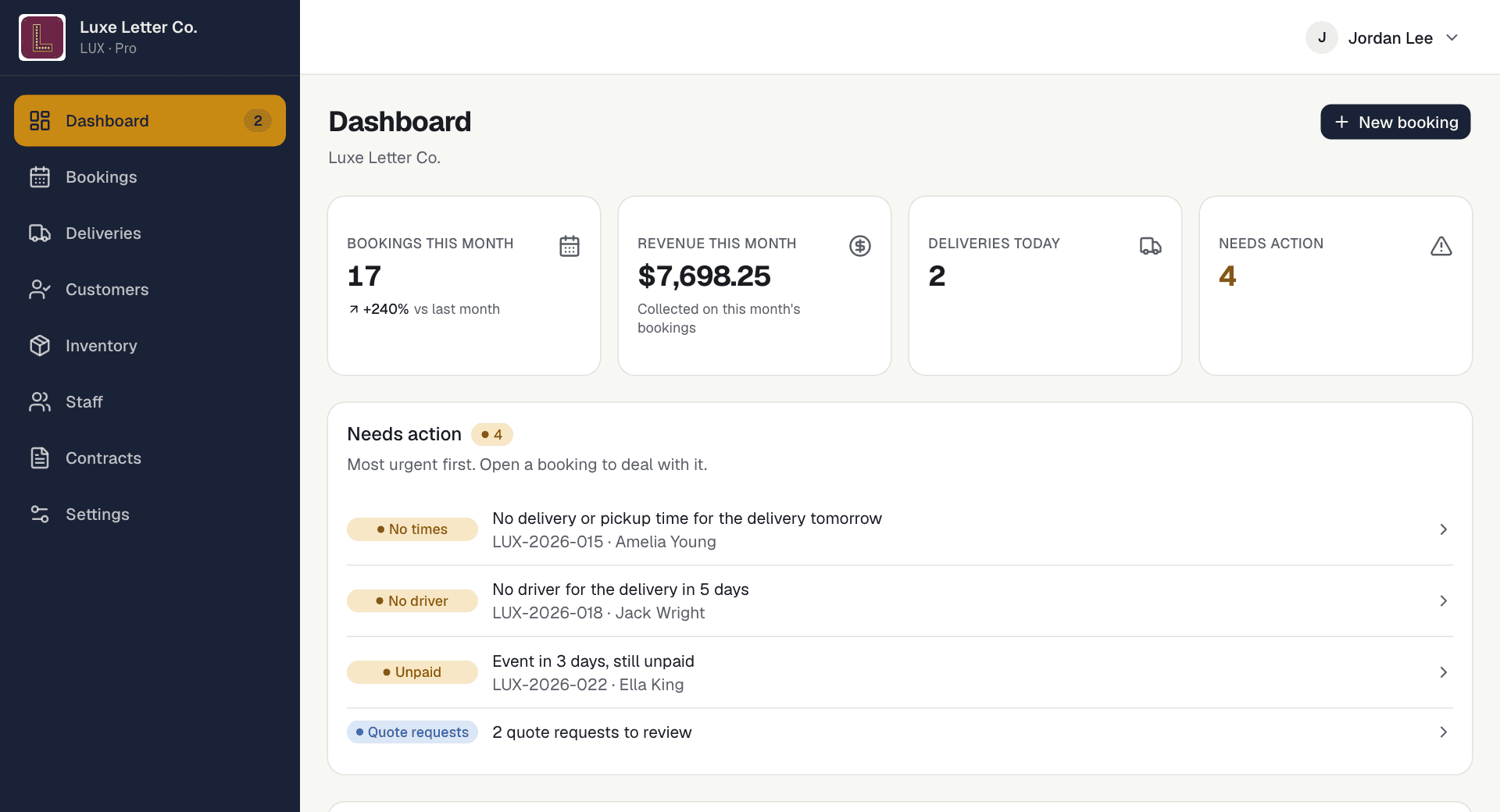Click the No times status tag
The image size is (1500, 812).
tap(412, 529)
